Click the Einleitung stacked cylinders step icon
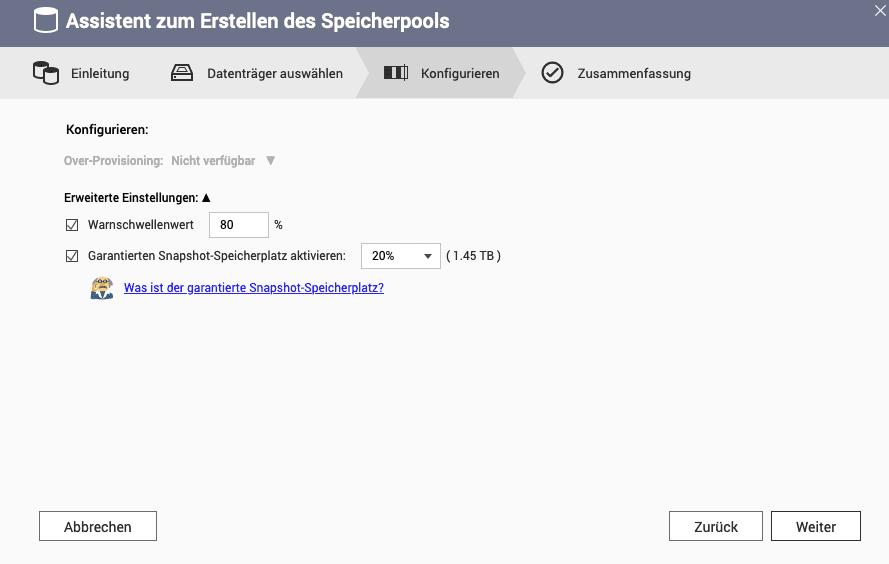This screenshot has width=889, height=564. (46, 73)
